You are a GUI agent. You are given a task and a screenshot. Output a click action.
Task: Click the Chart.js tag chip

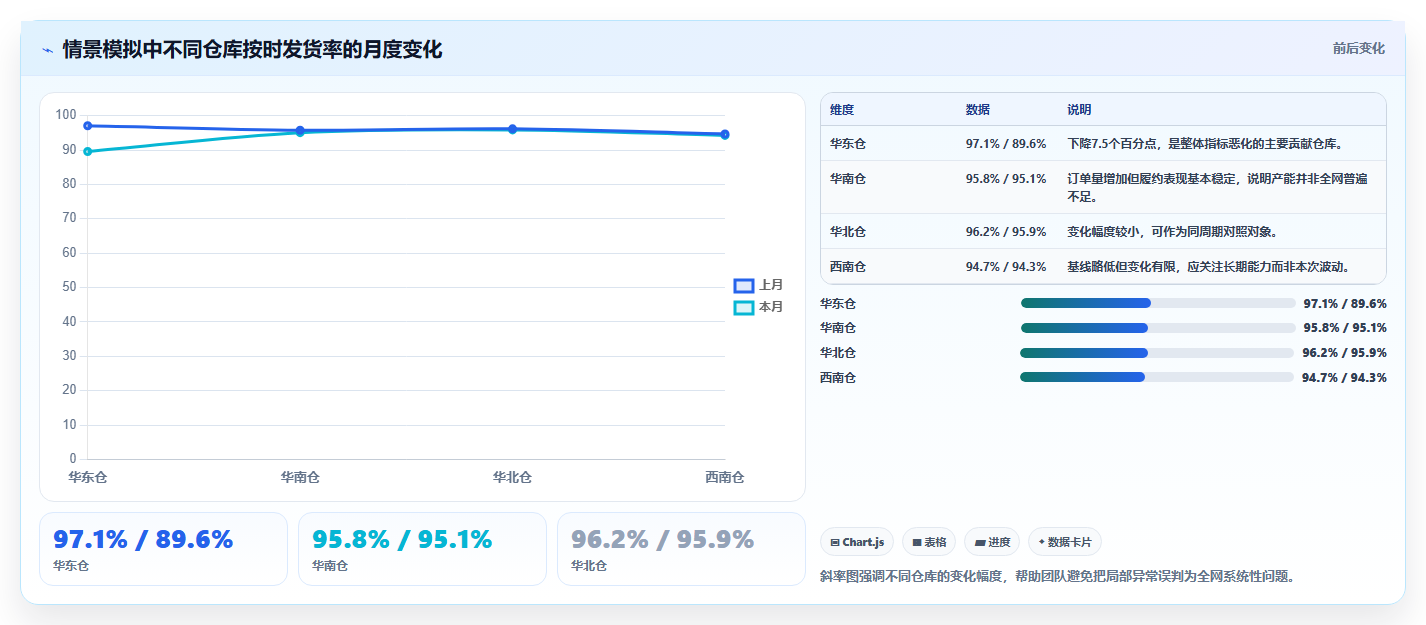(x=857, y=542)
